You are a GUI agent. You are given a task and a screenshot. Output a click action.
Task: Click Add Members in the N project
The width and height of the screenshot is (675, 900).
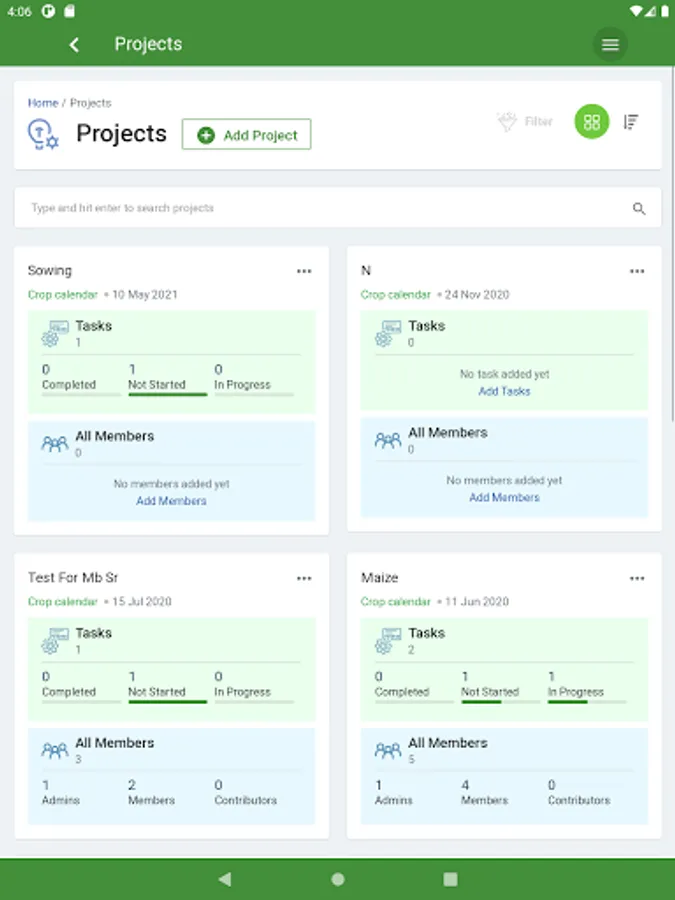[x=504, y=497]
